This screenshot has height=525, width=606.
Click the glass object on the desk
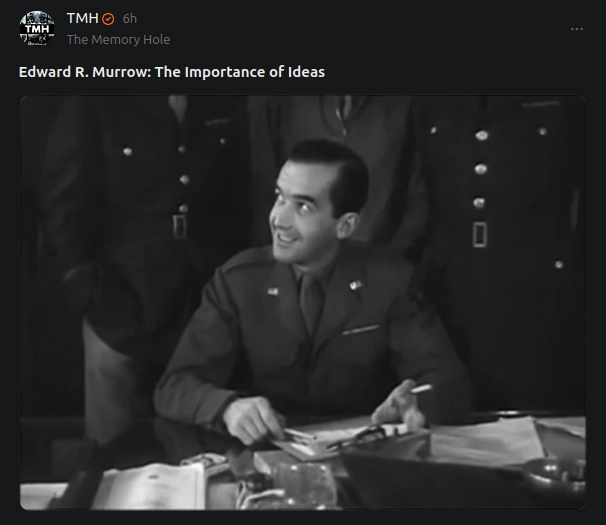pos(305,482)
